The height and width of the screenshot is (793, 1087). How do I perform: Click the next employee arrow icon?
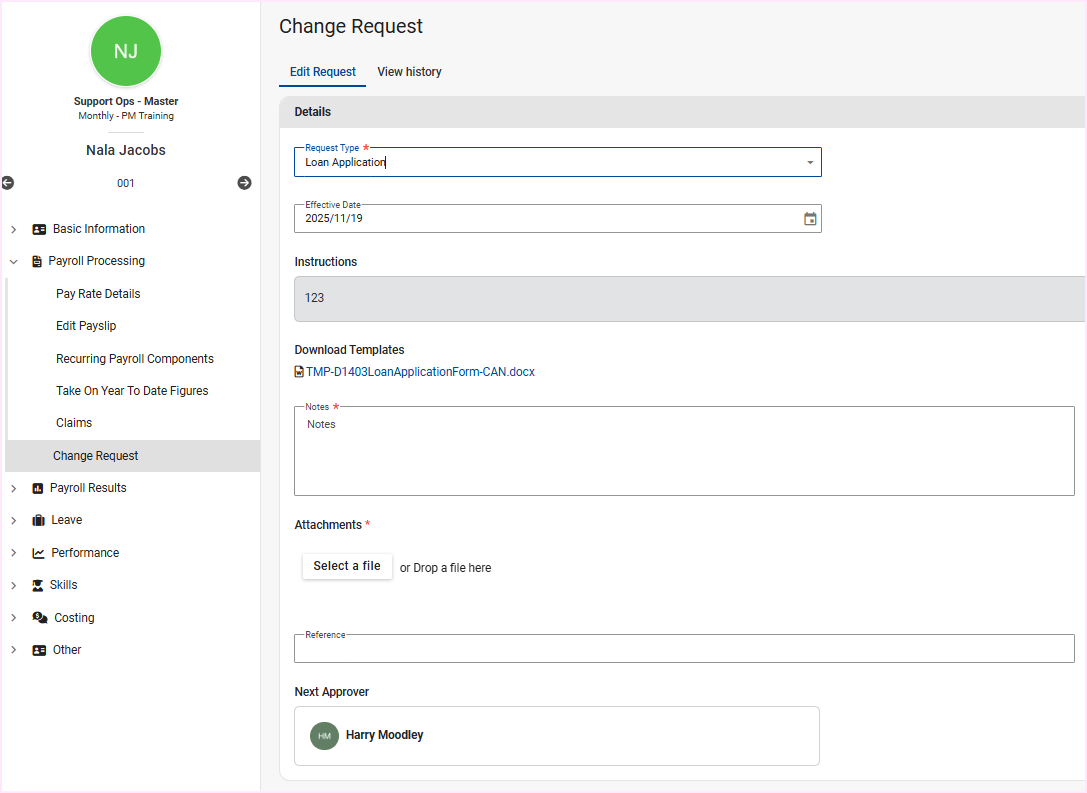click(x=244, y=183)
